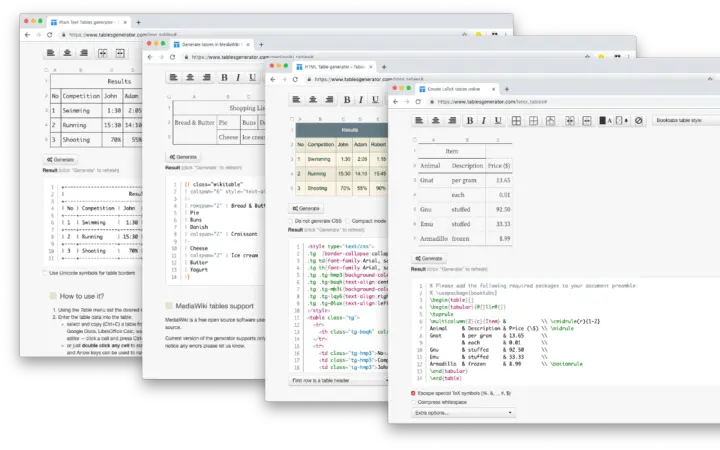
Task: Toggle bold in the MediaWiki window
Action: click(x=224, y=78)
